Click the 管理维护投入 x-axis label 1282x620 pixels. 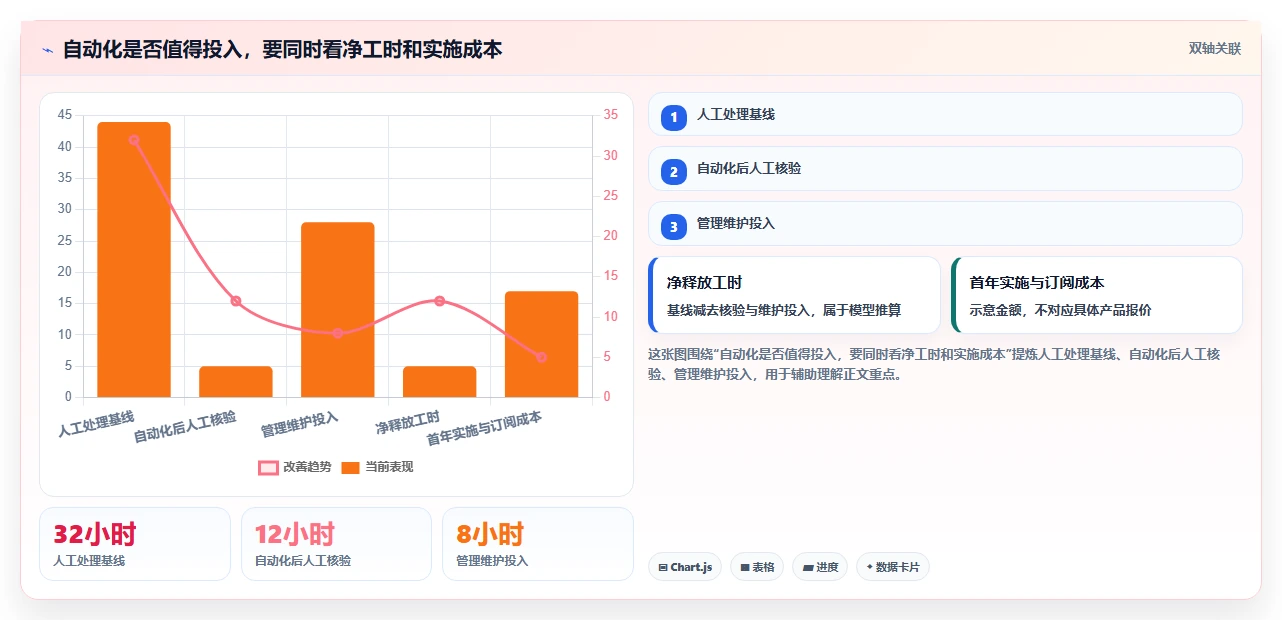[x=299, y=424]
